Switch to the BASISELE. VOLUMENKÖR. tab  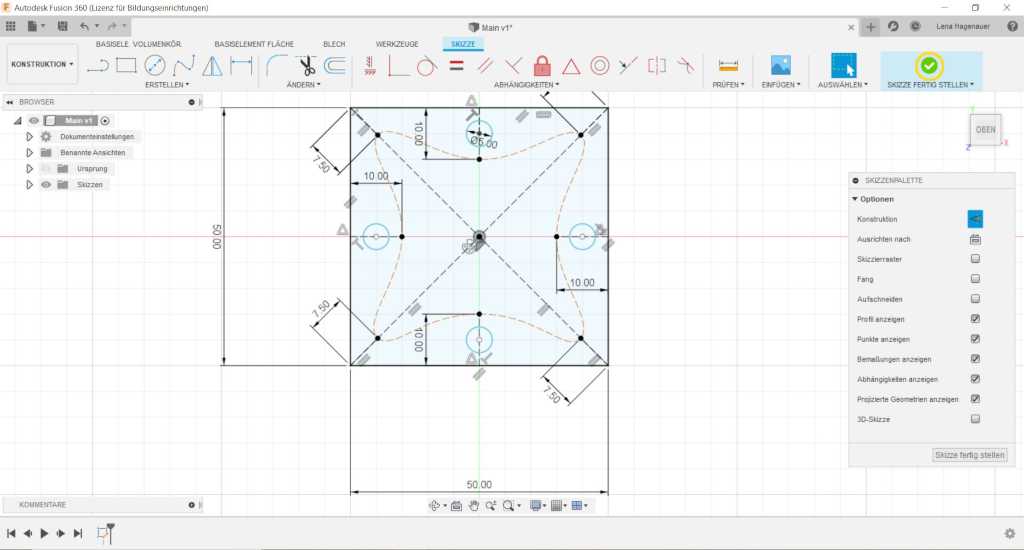138,44
